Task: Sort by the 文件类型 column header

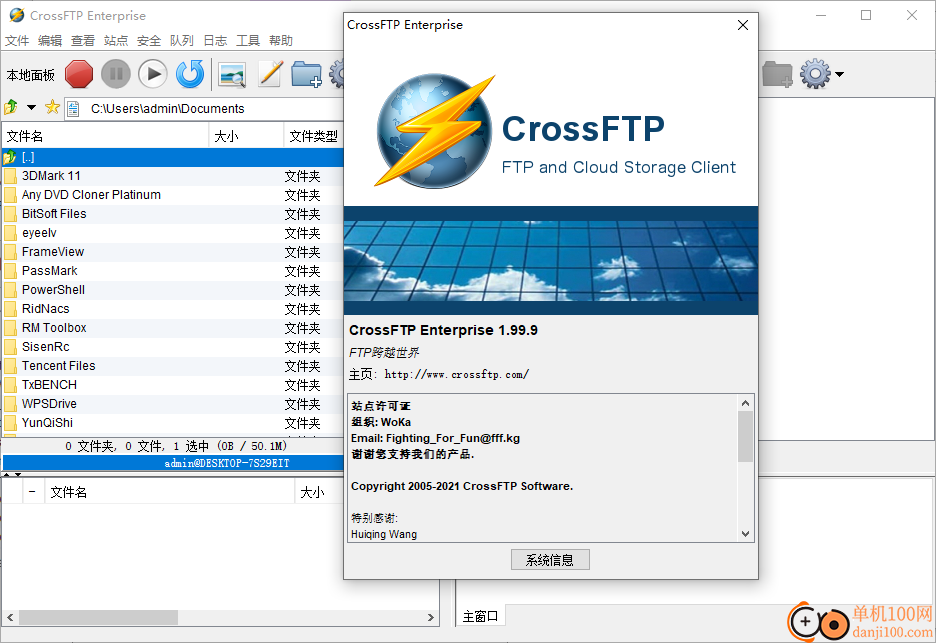Action: 314,136
